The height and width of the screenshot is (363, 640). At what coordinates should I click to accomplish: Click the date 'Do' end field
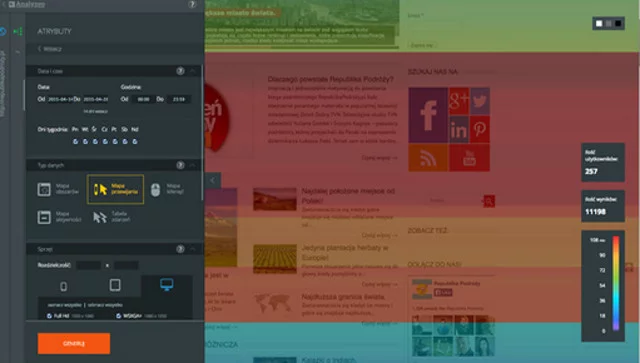tap(96, 99)
